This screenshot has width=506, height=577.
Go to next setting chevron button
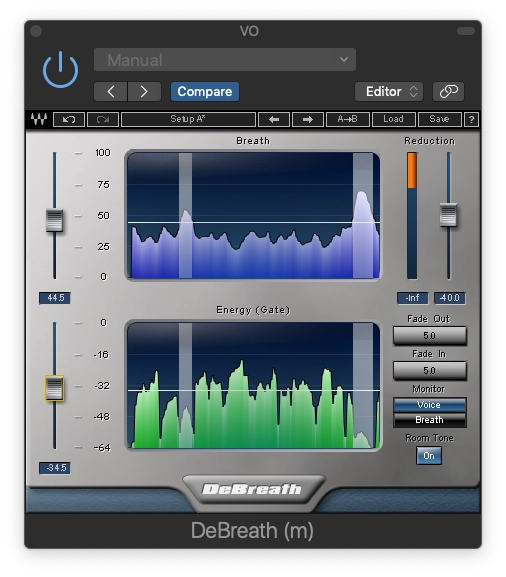pos(144,91)
